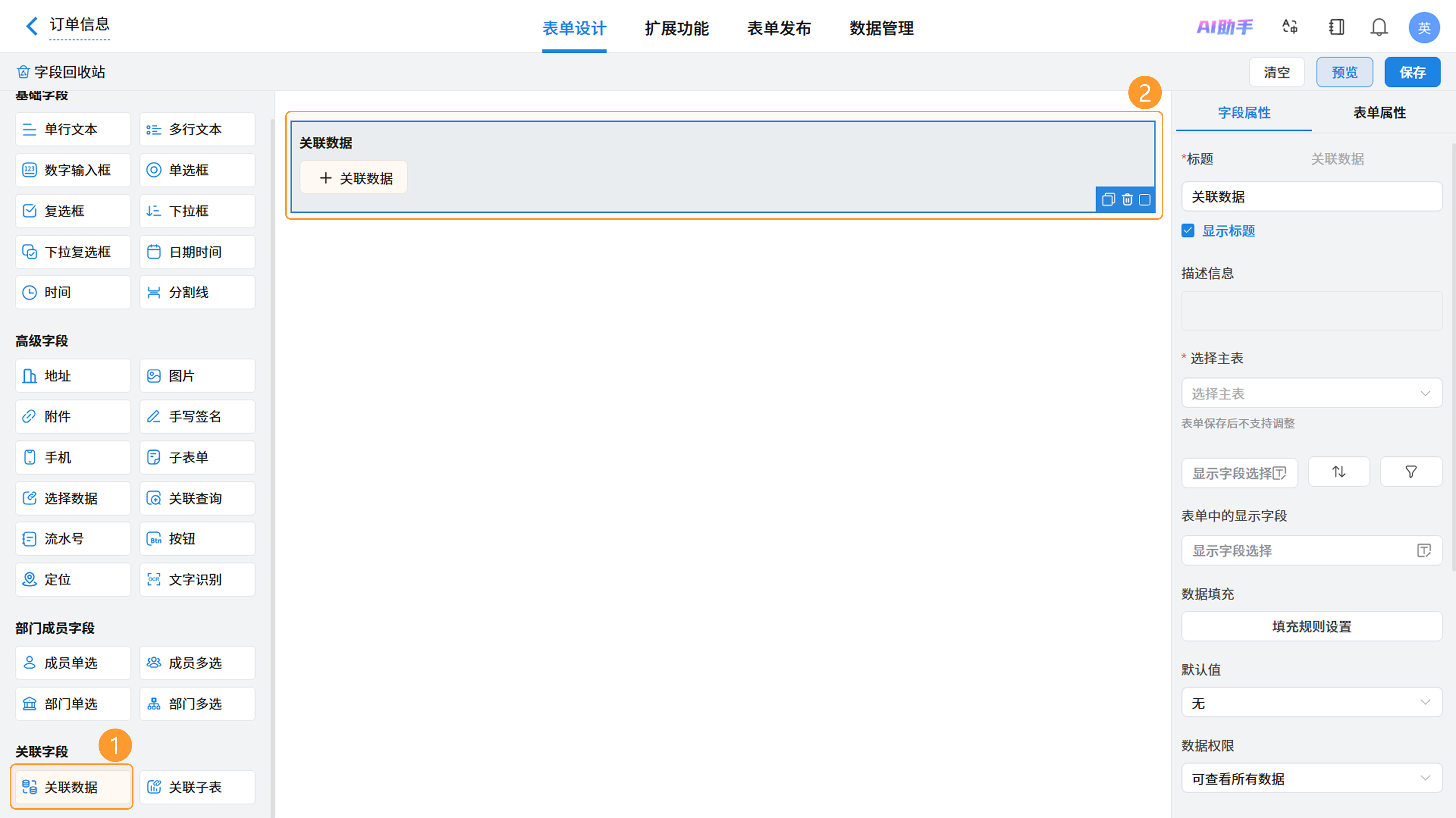Viewport: 1456px width, 818px height.
Task: Add a 下拉框 field
Action: [197, 211]
